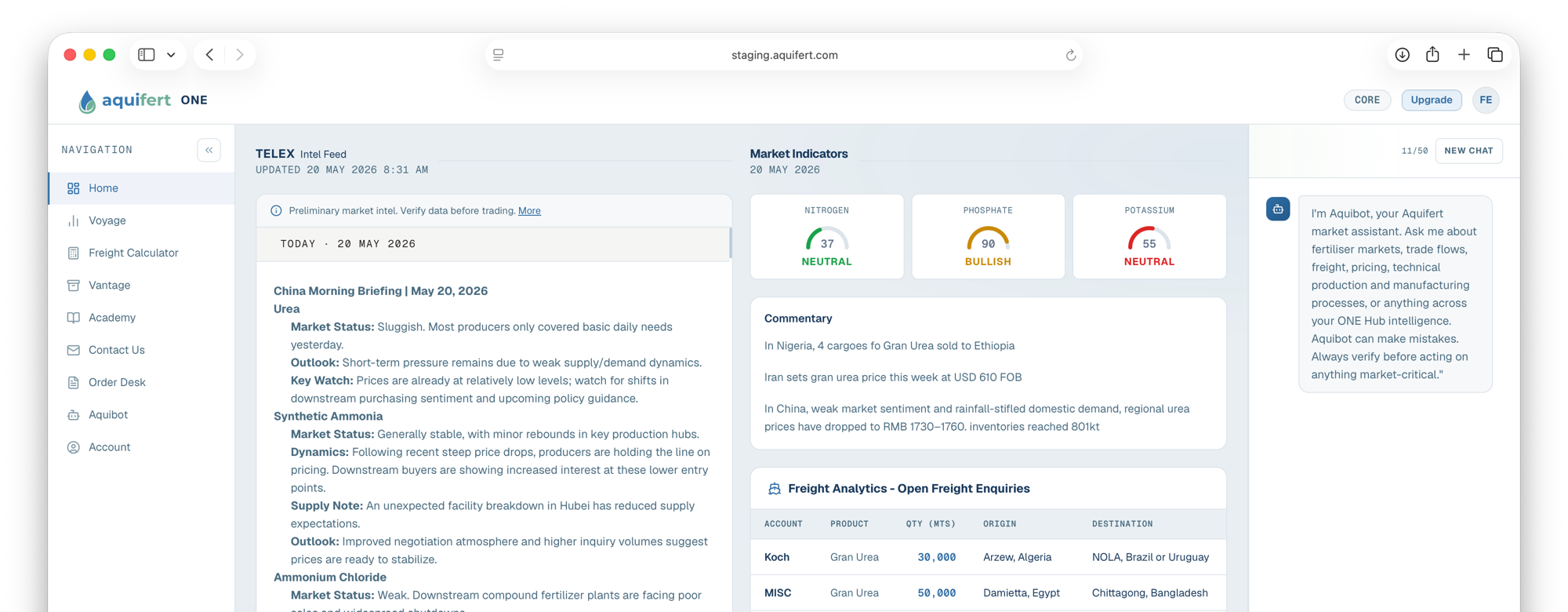
Task: Open Academy in the navigation
Action: point(142,318)
